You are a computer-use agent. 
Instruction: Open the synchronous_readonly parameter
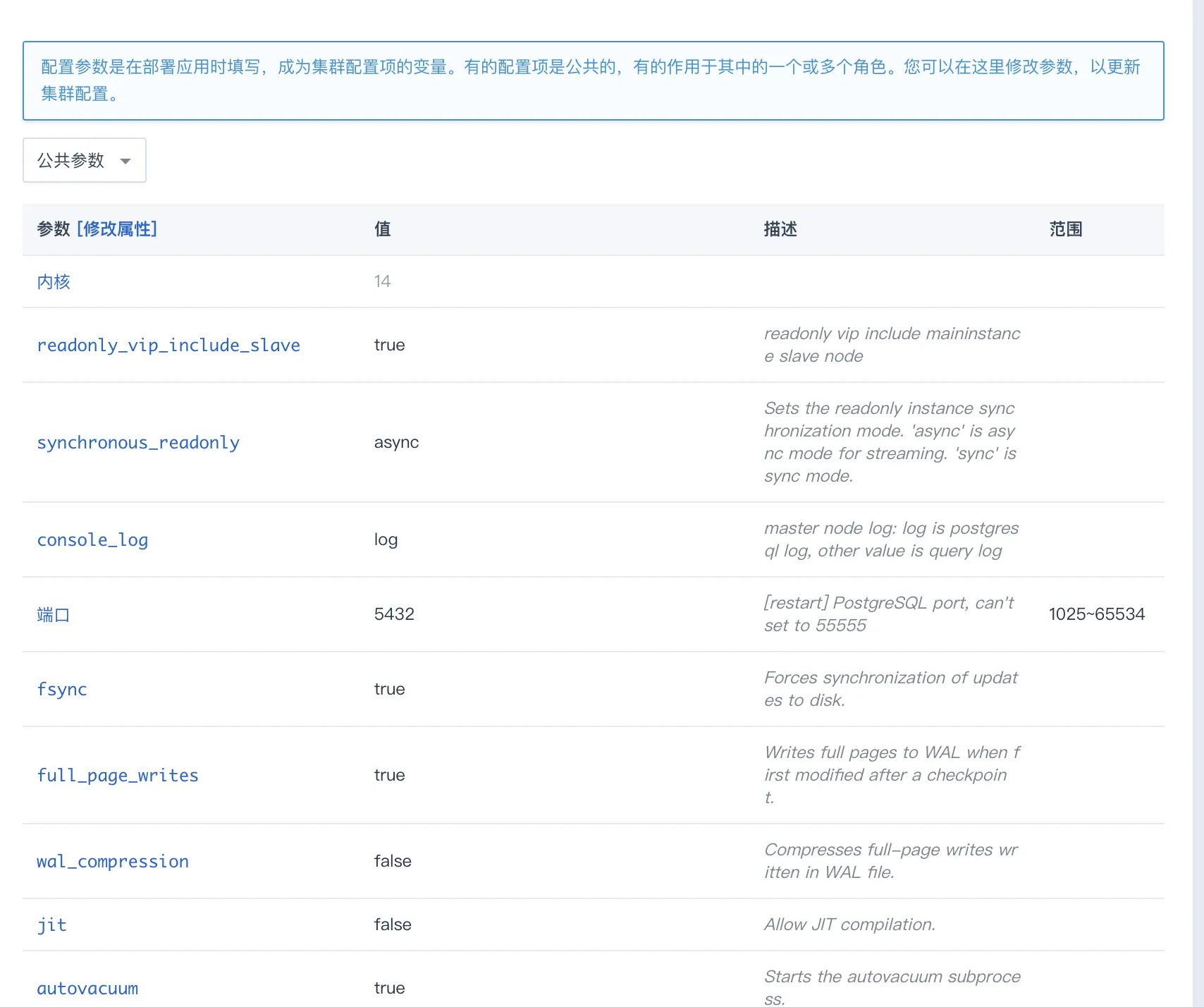pyautogui.click(x=138, y=442)
